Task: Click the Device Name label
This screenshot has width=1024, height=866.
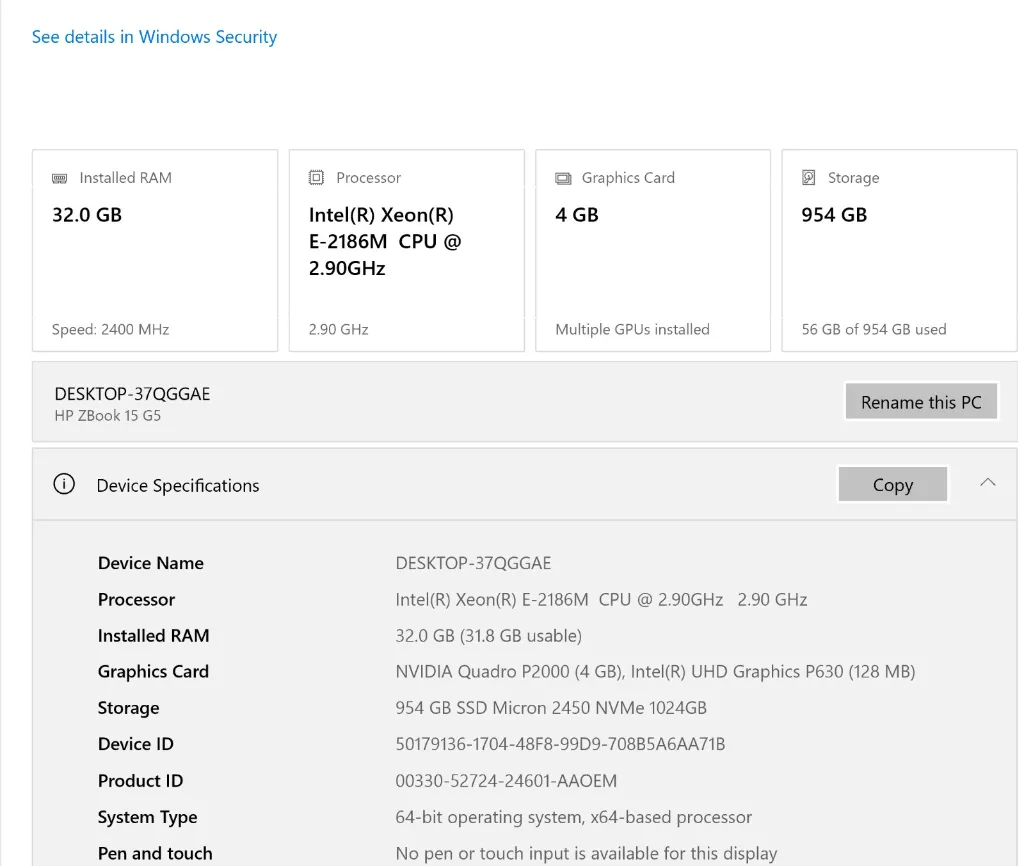Action: [151, 563]
